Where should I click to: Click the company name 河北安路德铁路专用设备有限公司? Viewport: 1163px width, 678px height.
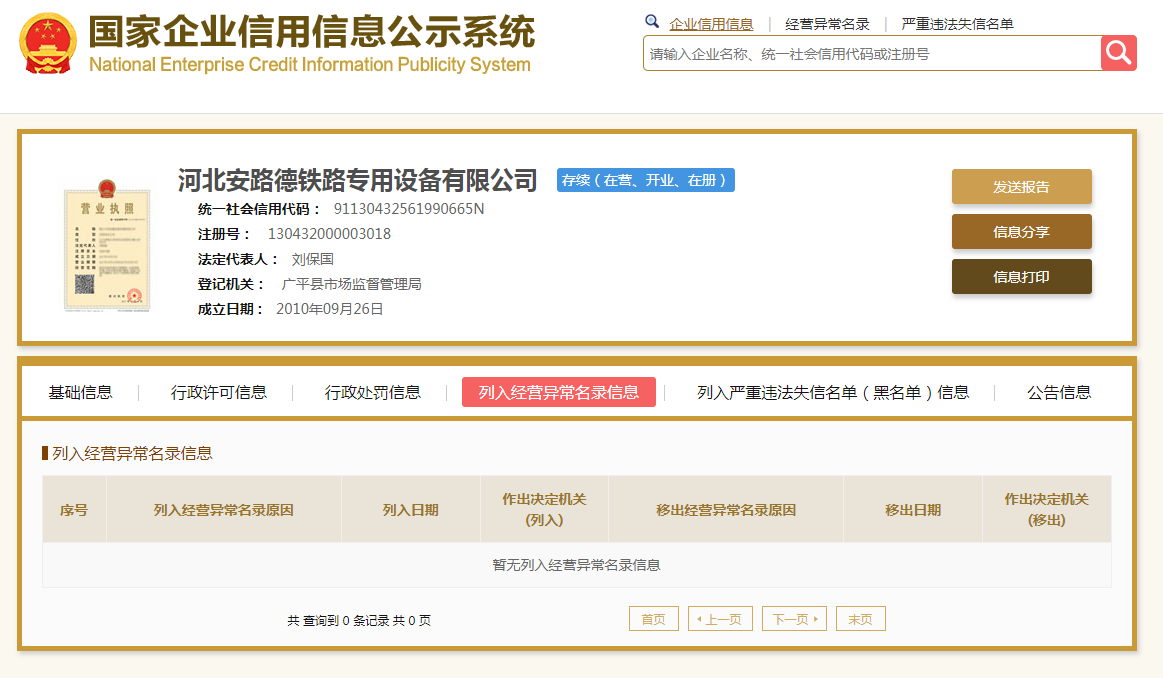click(x=358, y=180)
